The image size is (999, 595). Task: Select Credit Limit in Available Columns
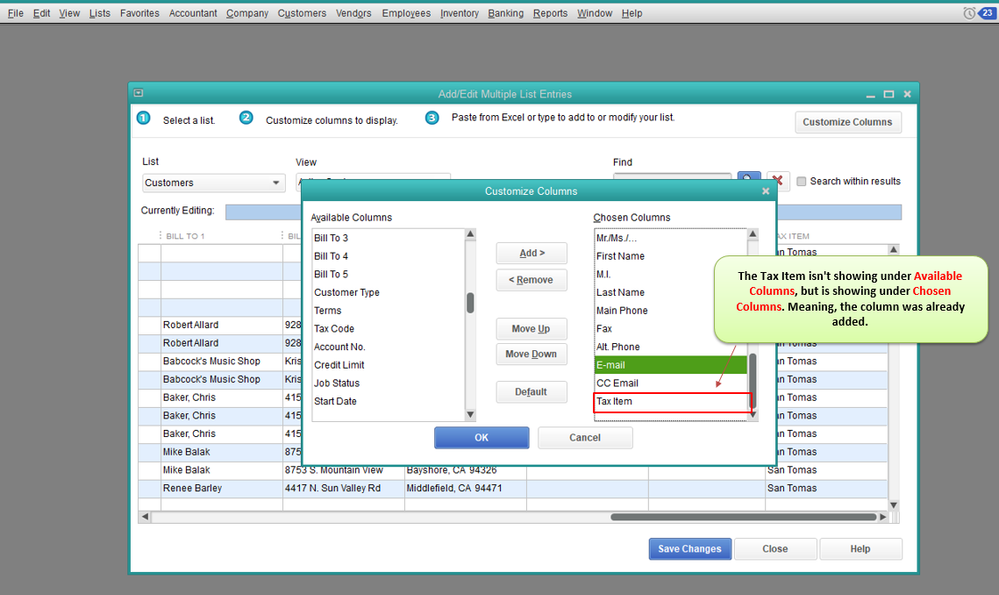click(x=389, y=365)
